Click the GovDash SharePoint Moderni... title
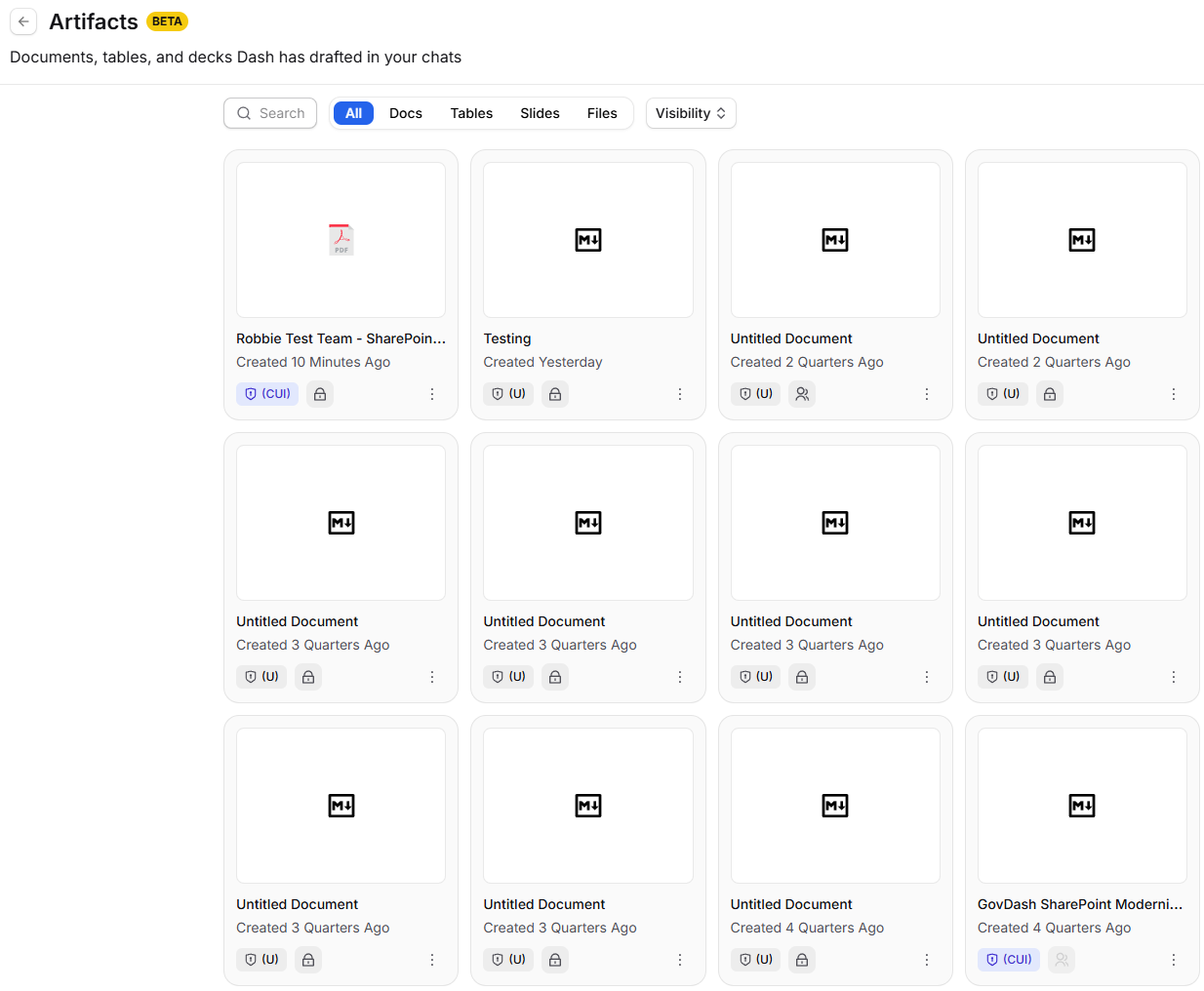 (1080, 904)
